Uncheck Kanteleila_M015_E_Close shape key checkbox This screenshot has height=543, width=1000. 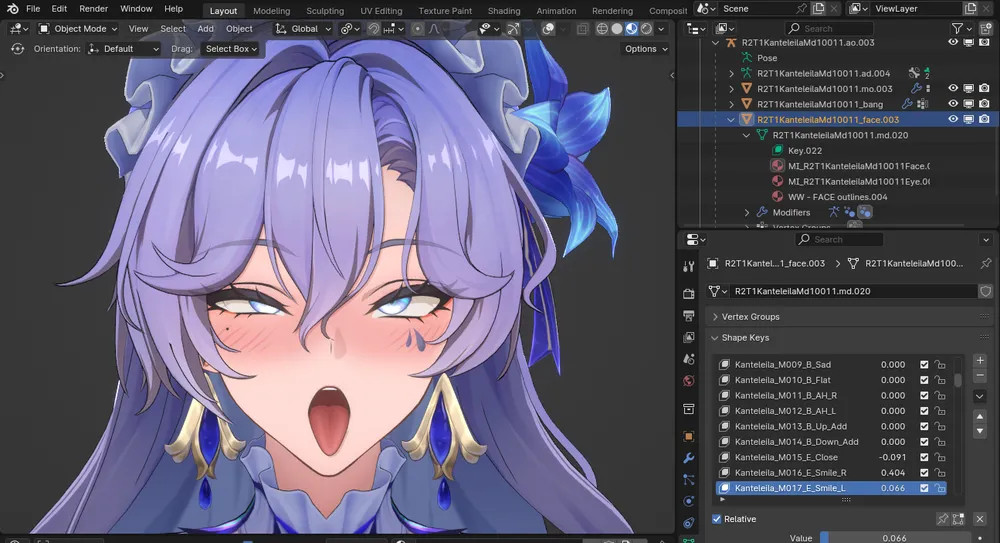tap(924, 457)
